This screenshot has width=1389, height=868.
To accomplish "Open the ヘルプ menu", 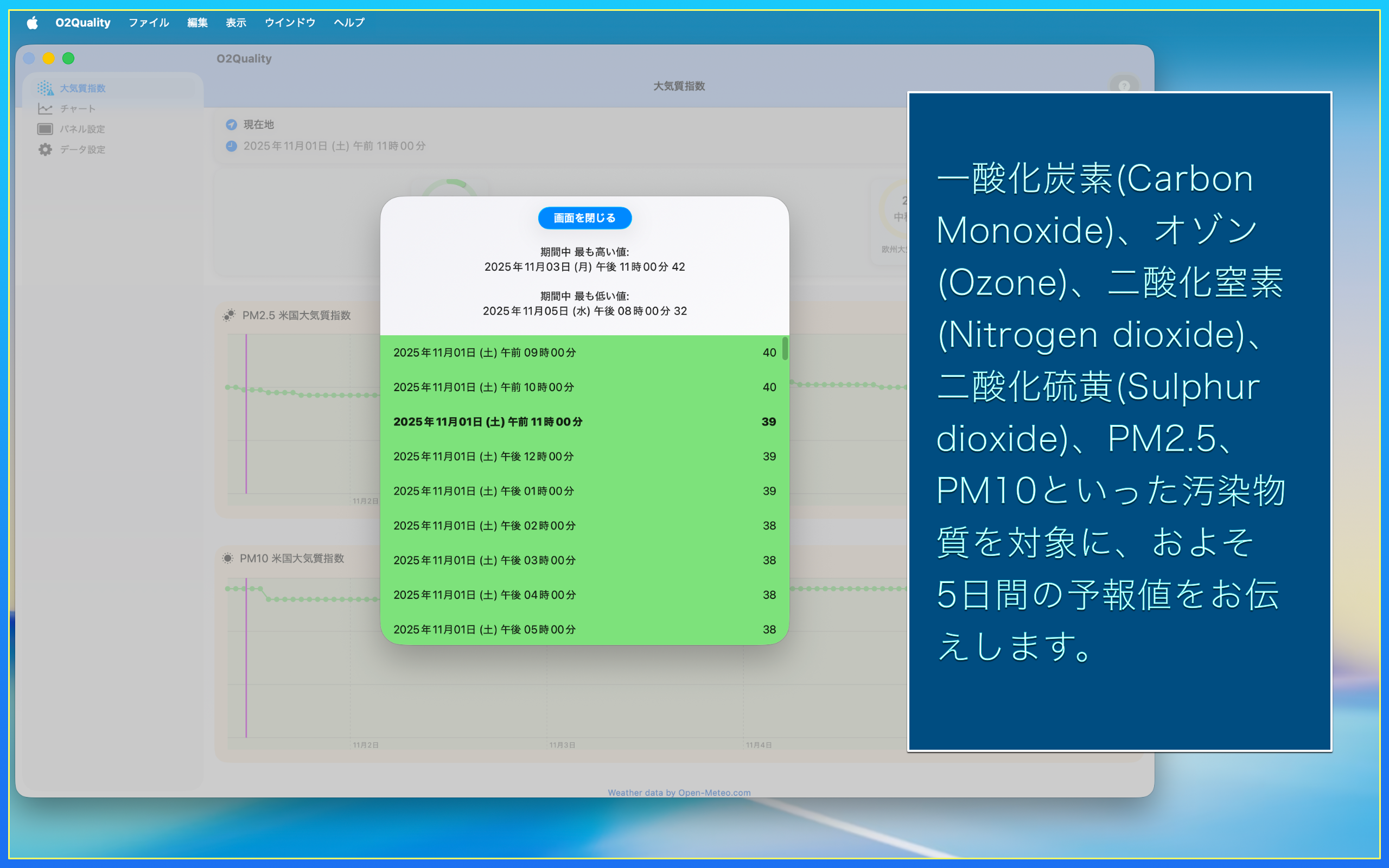I will tap(349, 22).
